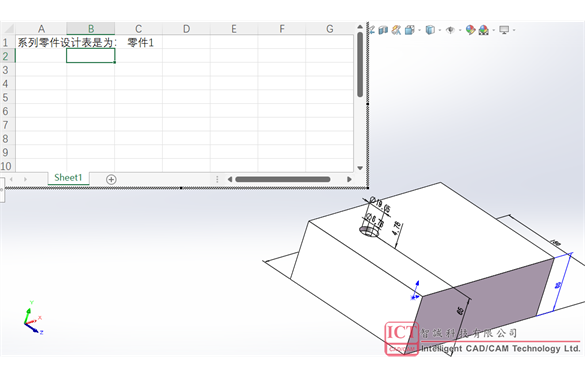Select the blue 50 dimension on the model
585x377 pixels.
(558, 285)
